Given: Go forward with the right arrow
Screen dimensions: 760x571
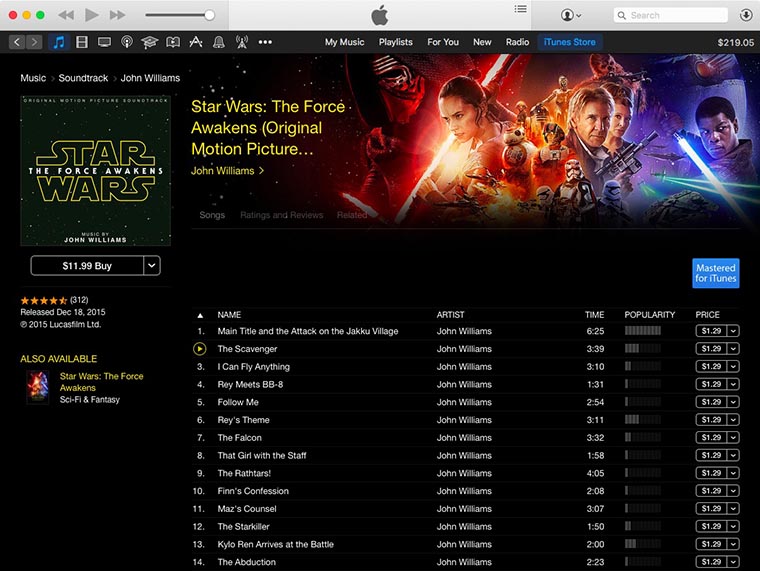Looking at the screenshot, I should pyautogui.click(x=34, y=42).
